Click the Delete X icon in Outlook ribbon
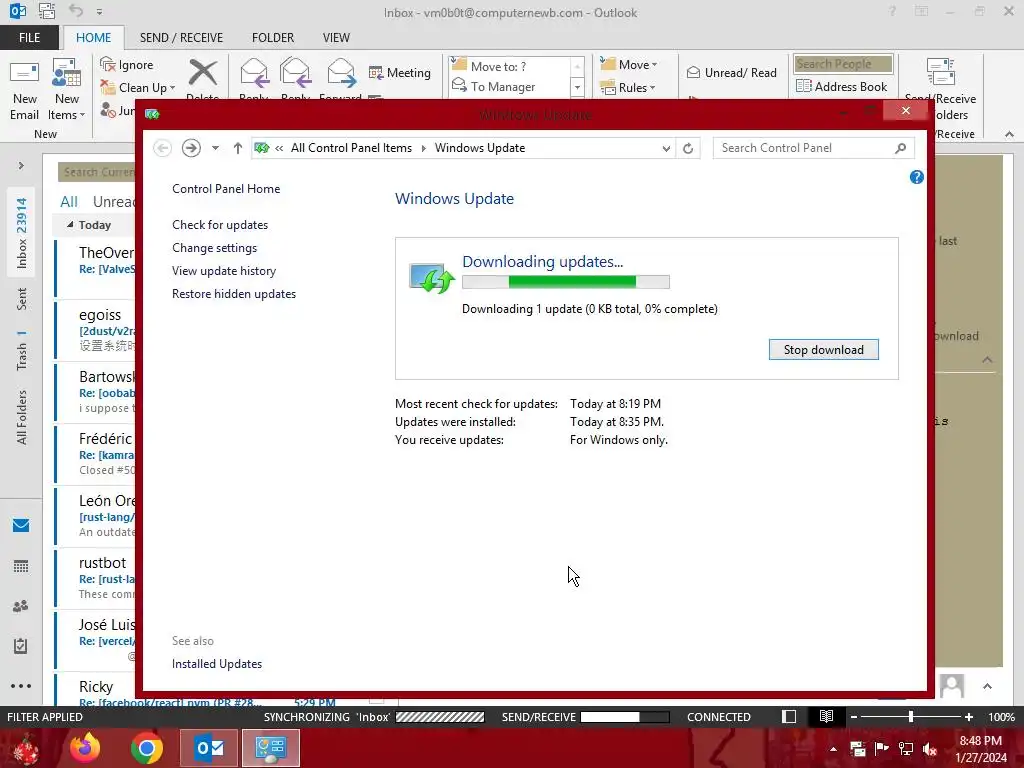Screen dimensions: 1024x768 pos(202,72)
